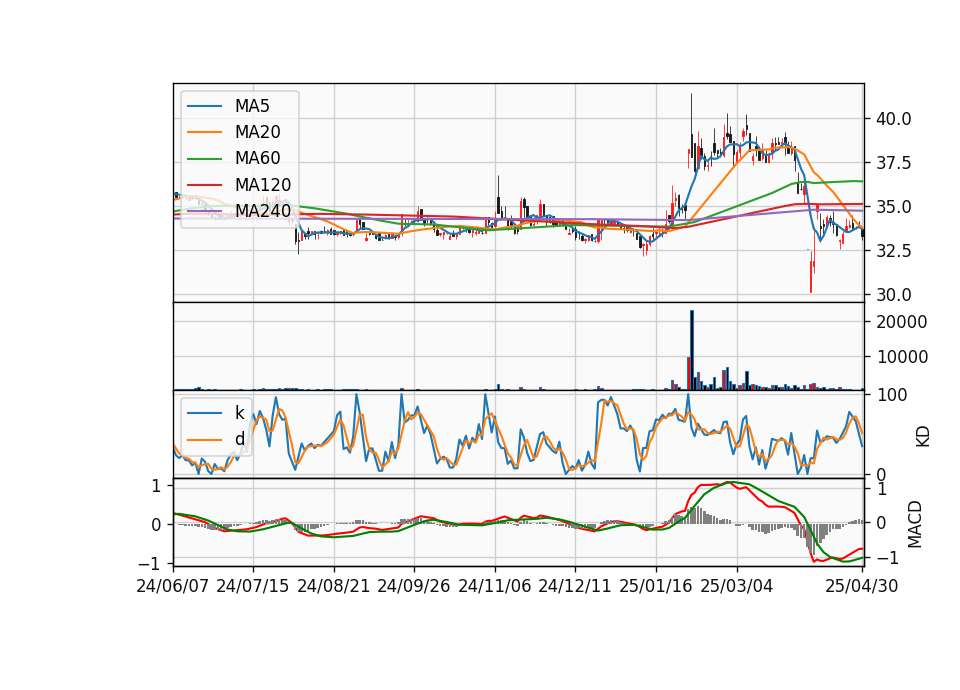Click the 25/03/04 date label
The image size is (960, 690).
[737, 586]
